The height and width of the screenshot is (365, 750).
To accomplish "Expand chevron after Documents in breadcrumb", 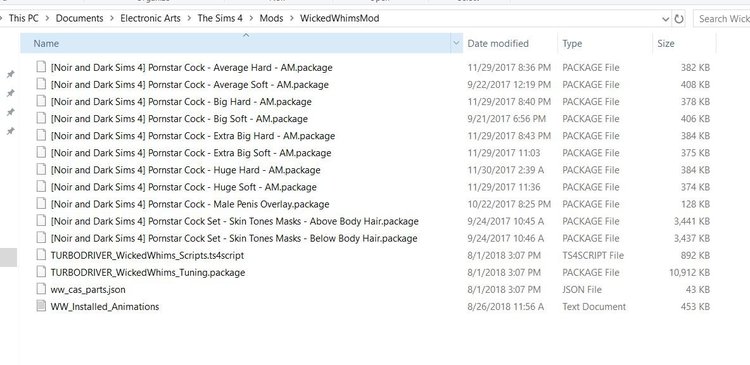I will [112, 19].
